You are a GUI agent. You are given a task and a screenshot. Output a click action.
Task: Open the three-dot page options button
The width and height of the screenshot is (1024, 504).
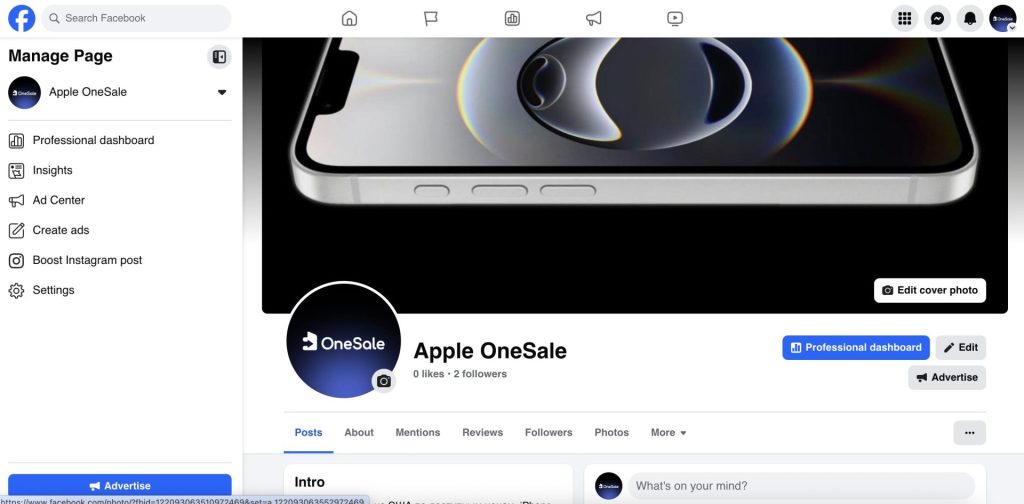[969, 433]
